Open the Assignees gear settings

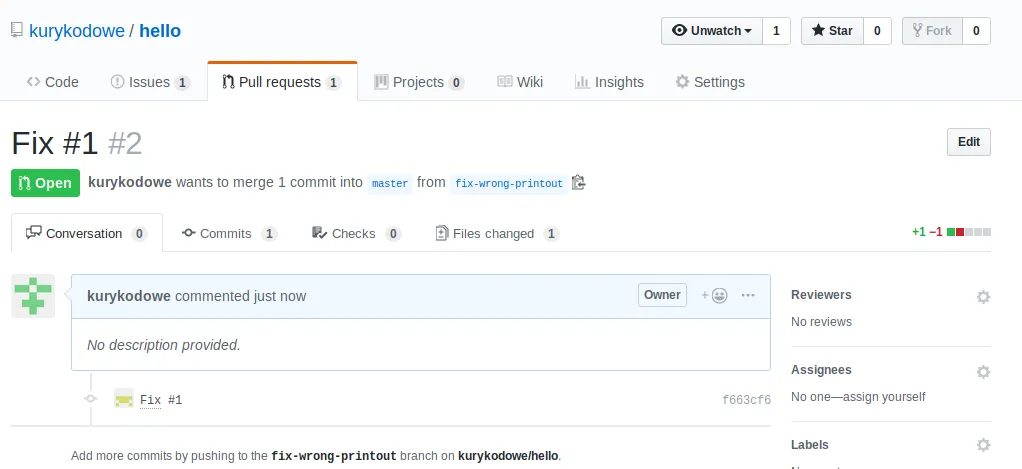point(983,372)
